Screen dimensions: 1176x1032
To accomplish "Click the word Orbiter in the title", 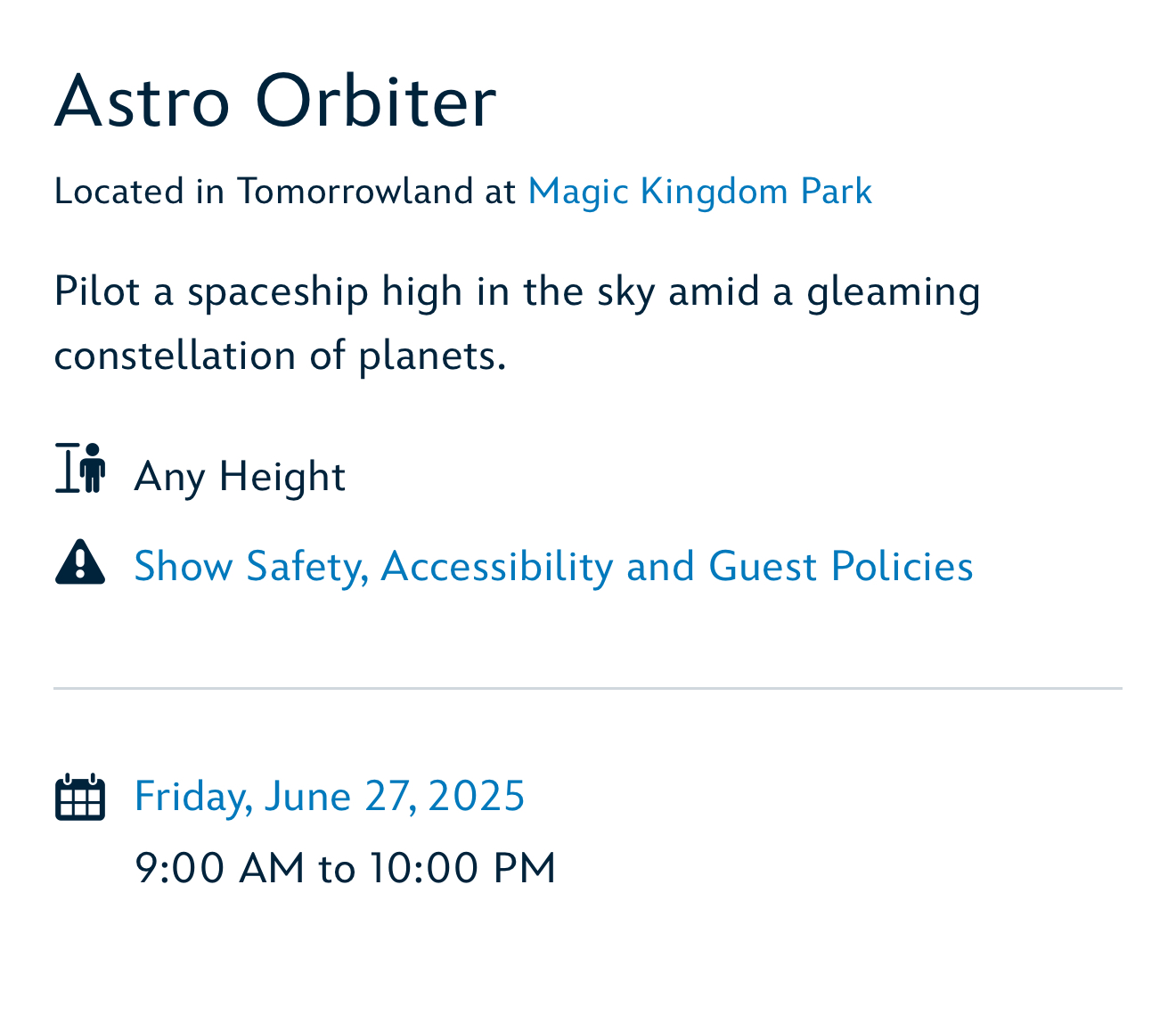I will (376, 101).
